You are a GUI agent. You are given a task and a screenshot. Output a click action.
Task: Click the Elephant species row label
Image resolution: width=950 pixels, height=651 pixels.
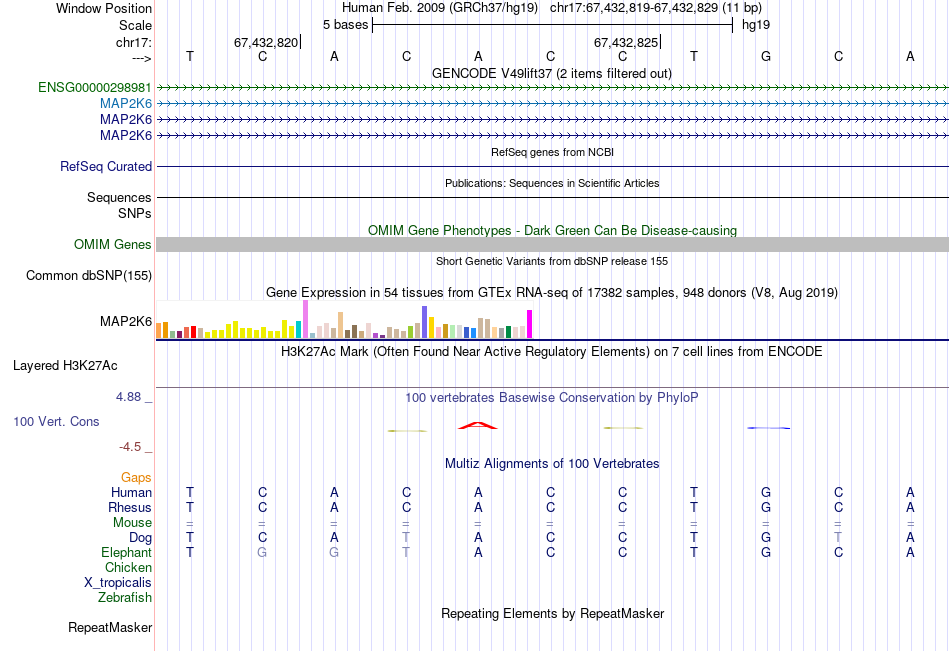(127, 553)
